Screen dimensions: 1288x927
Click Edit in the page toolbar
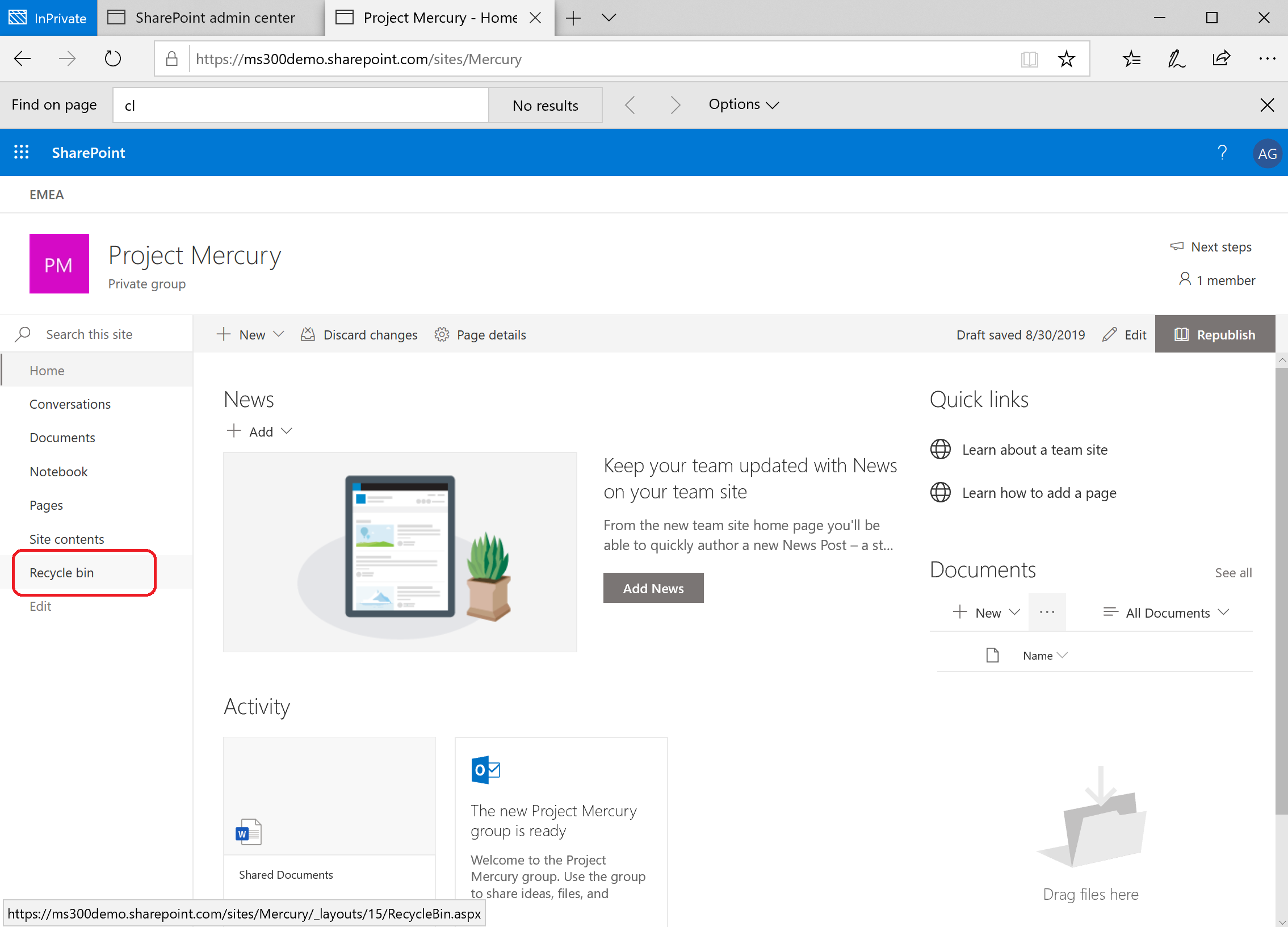1125,334
